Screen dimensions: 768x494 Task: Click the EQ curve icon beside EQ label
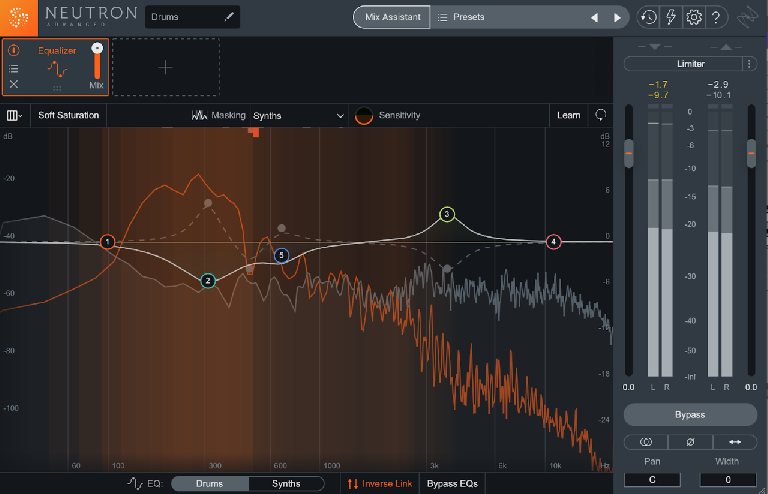pos(135,484)
